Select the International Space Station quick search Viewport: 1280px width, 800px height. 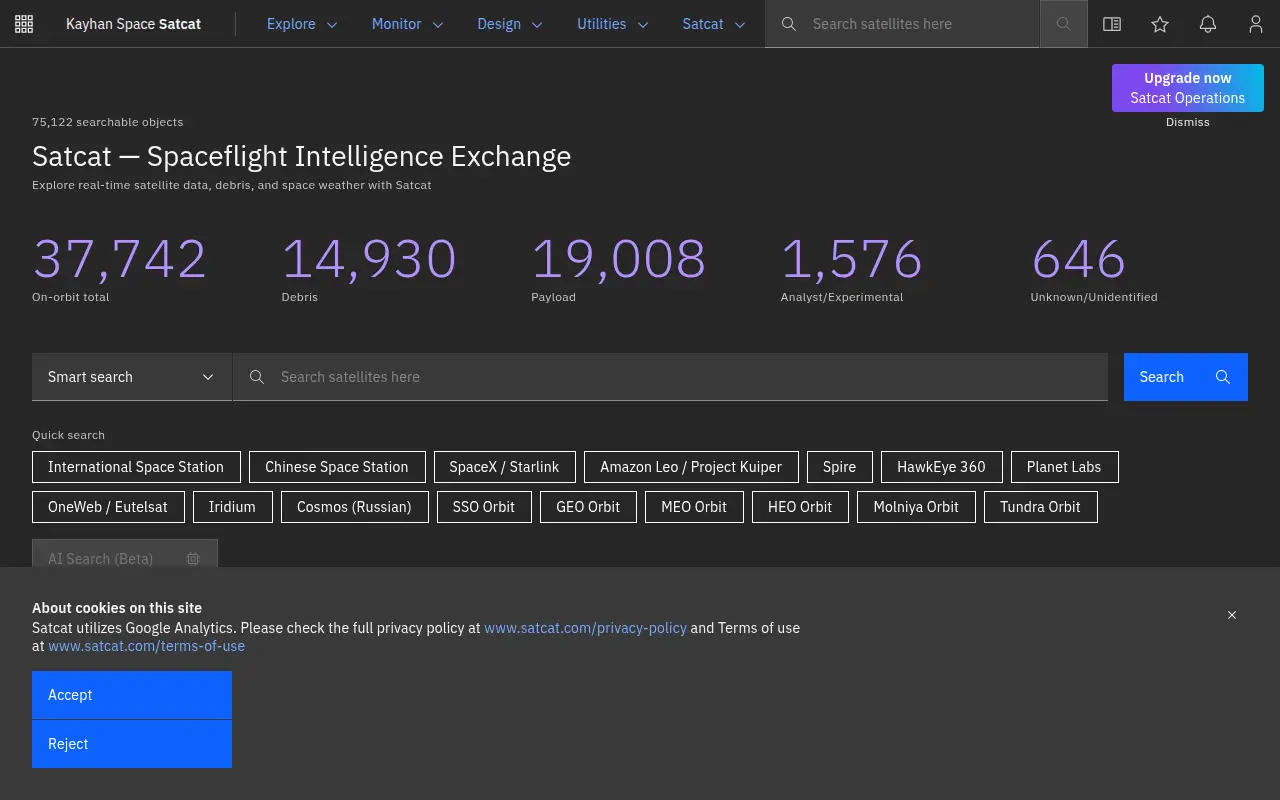click(x=136, y=467)
